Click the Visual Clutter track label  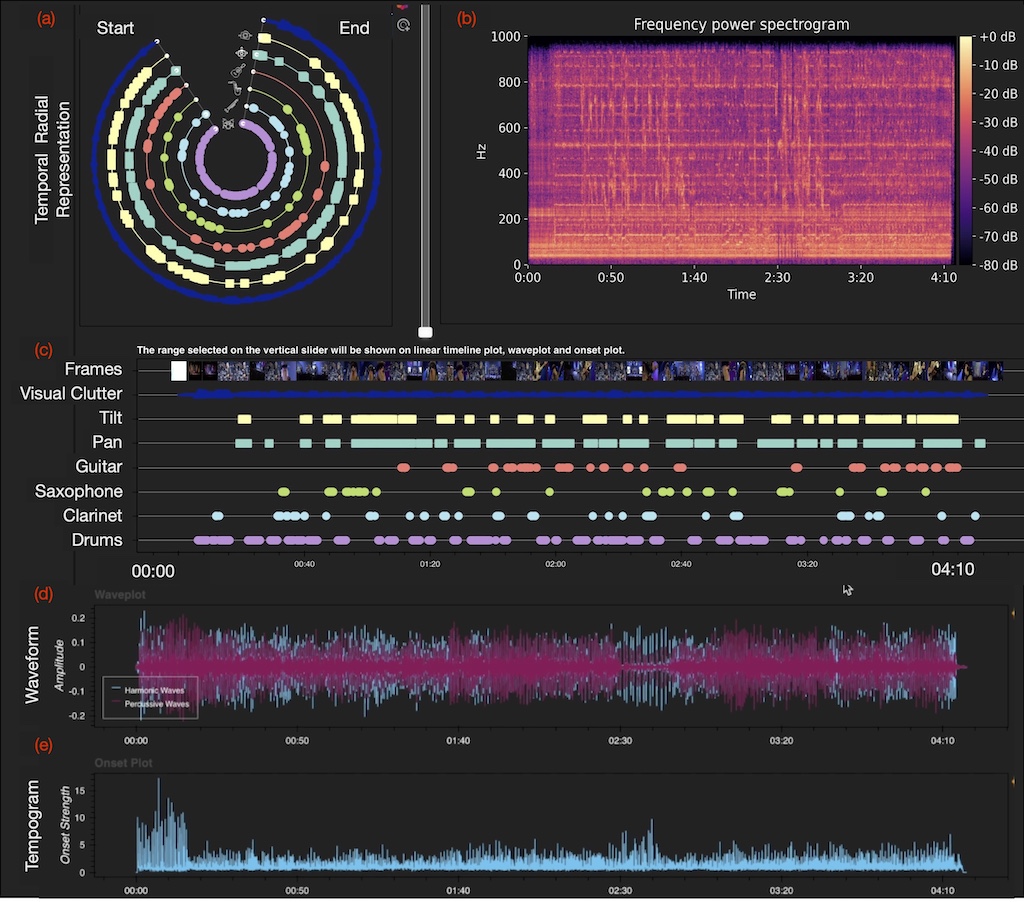tap(71, 394)
